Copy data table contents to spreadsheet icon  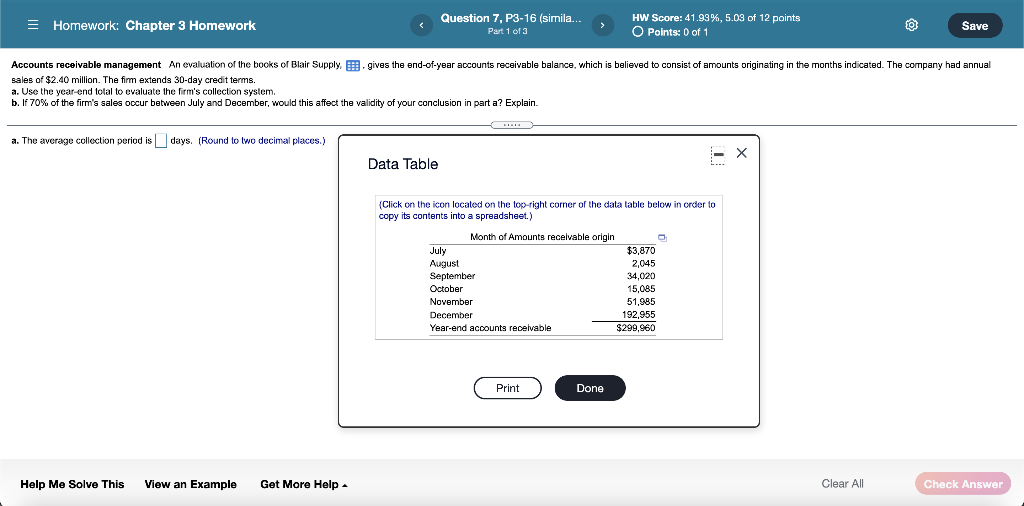pos(662,238)
